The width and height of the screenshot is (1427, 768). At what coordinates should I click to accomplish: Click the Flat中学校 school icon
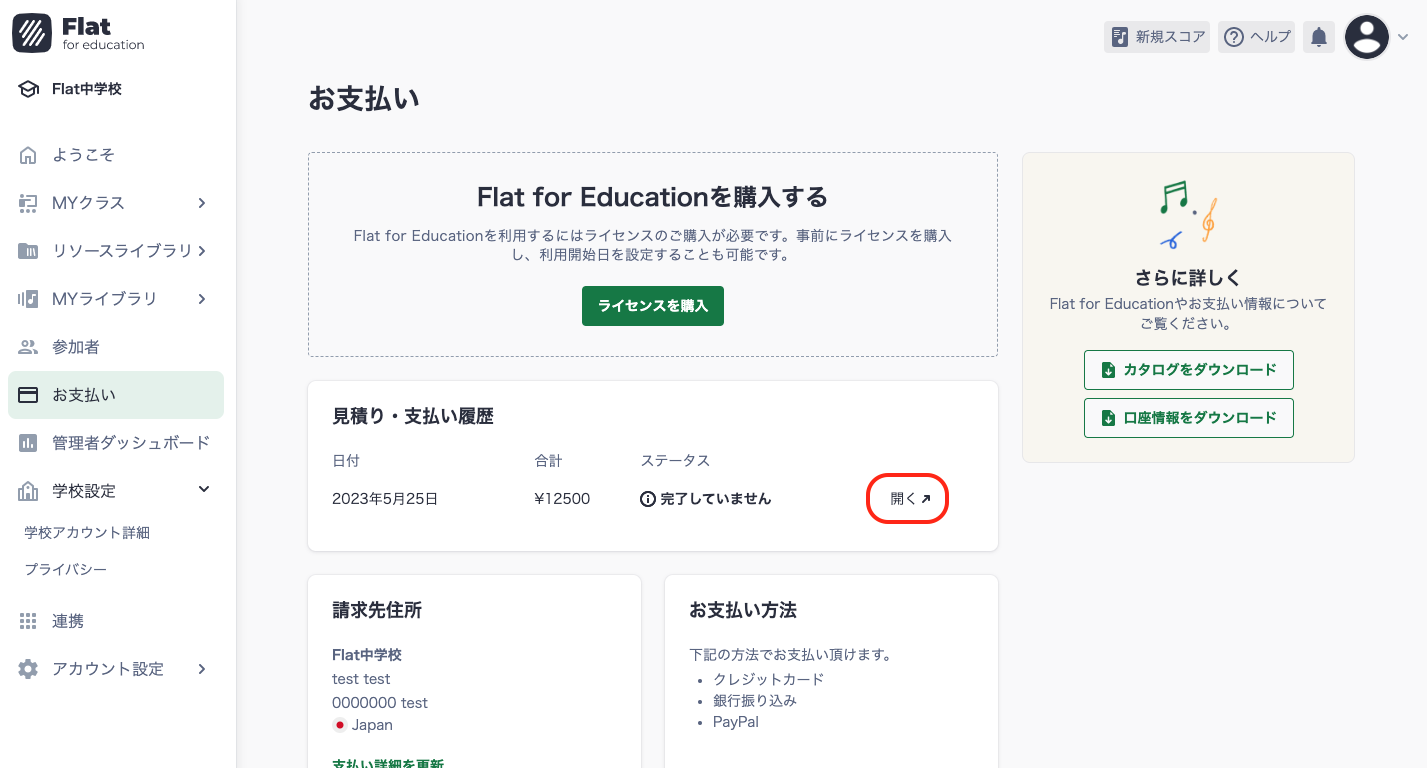29,88
